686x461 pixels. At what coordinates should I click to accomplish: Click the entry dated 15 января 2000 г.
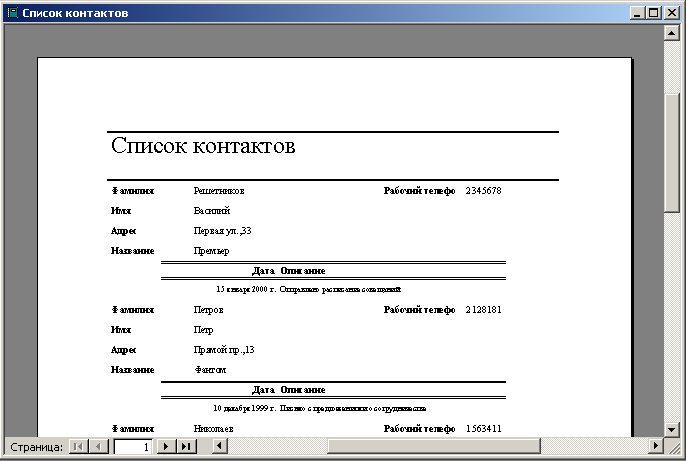click(x=308, y=289)
